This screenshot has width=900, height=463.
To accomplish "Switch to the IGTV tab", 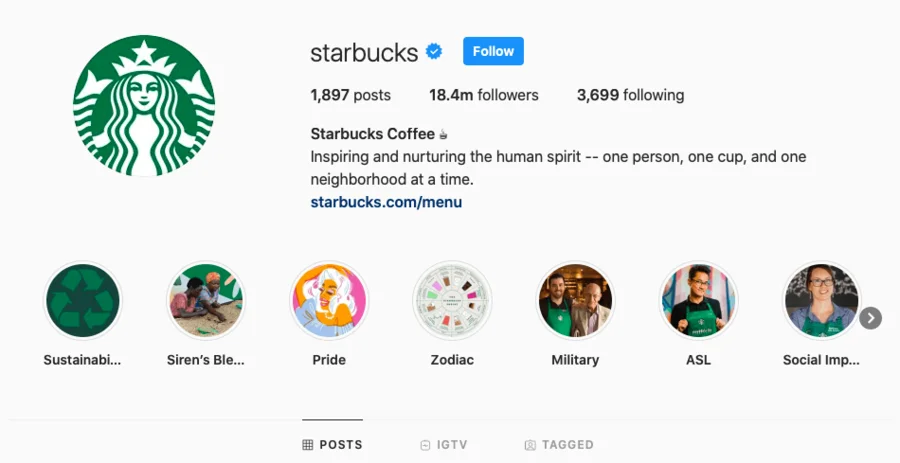I will (x=444, y=445).
